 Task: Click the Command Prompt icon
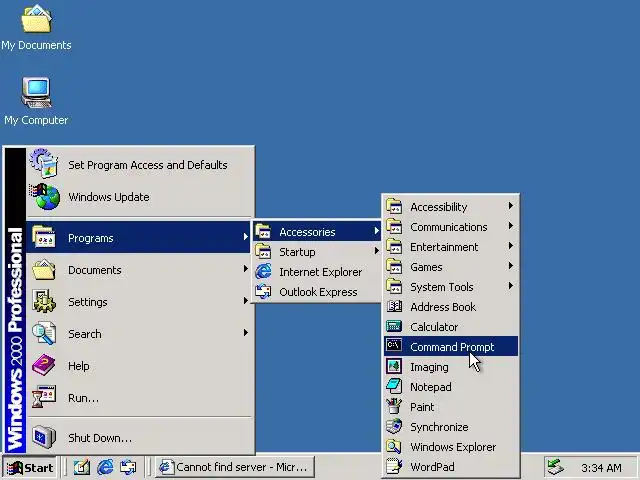(394, 346)
